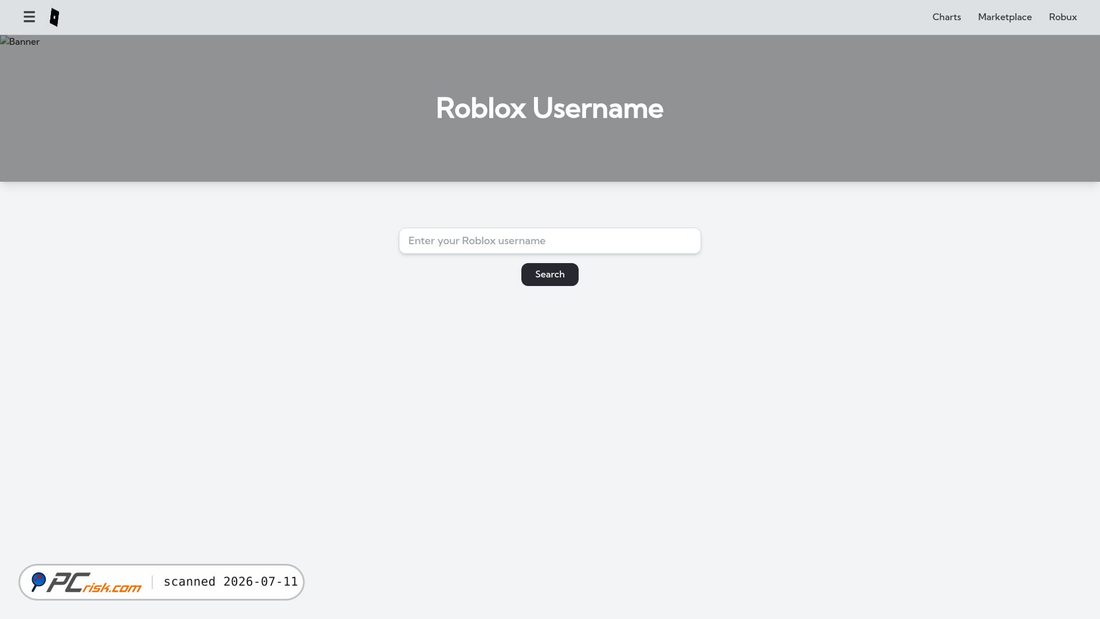Open the Charts nav link
1100x619 pixels.
point(946,17)
